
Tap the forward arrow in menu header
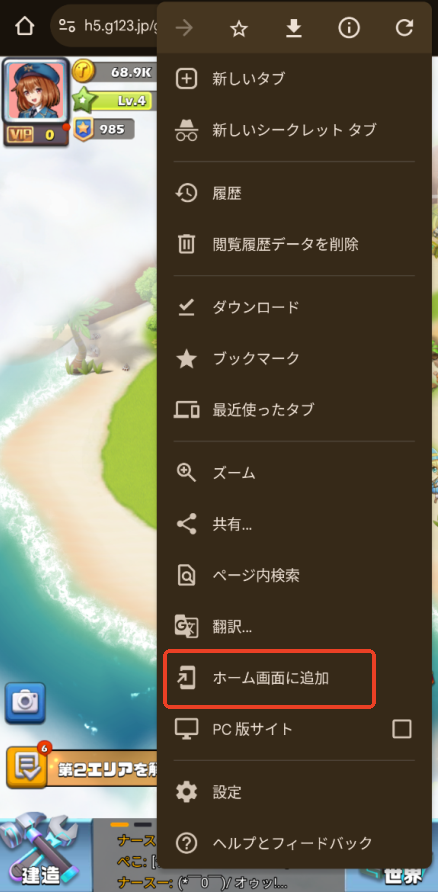184,28
